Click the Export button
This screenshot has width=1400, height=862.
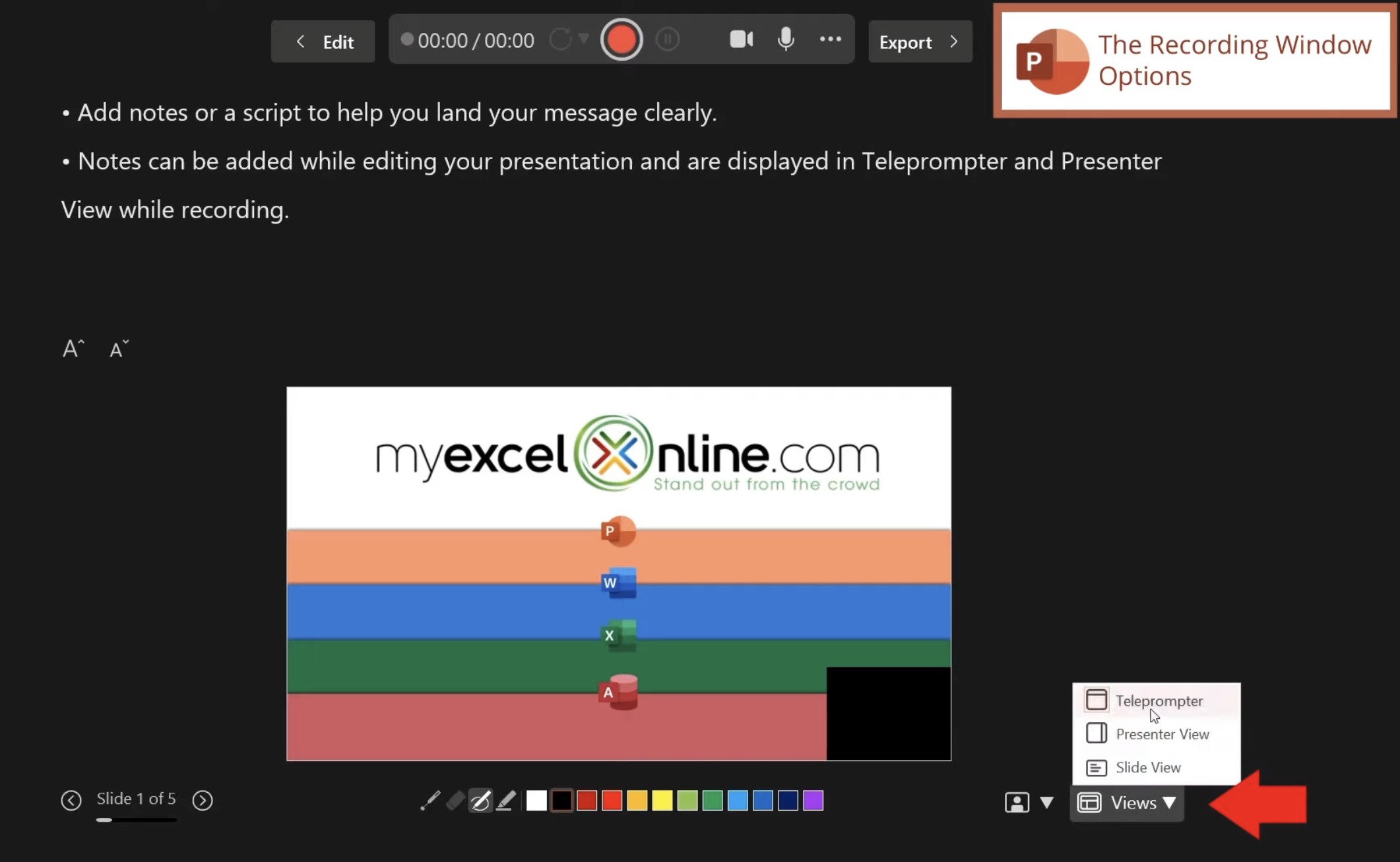point(920,42)
